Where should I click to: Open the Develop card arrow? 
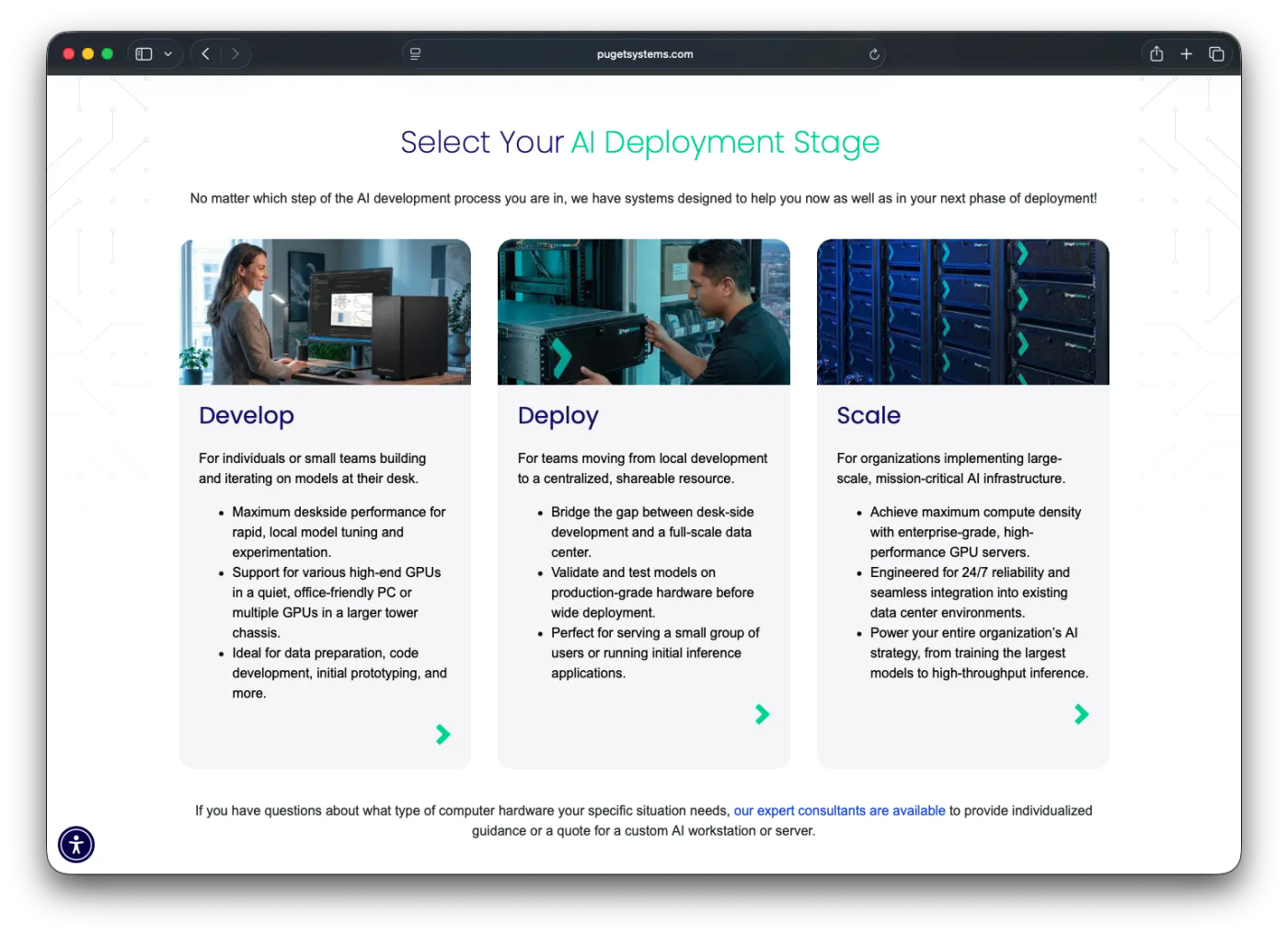click(x=443, y=734)
